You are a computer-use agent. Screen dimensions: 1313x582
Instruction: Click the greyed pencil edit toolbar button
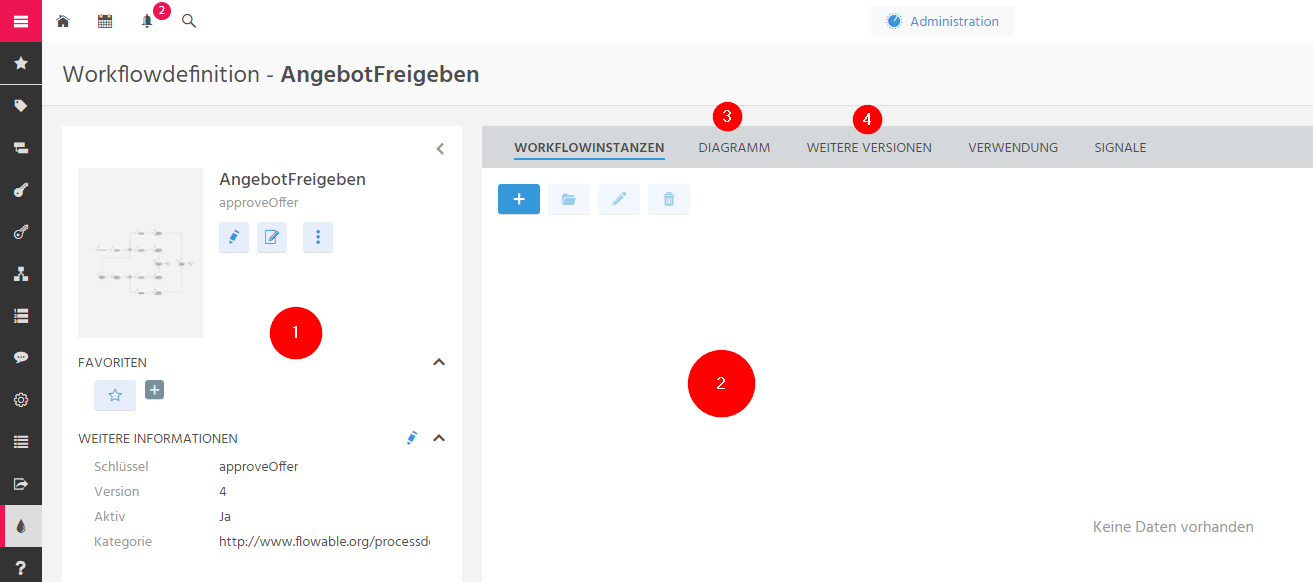619,199
